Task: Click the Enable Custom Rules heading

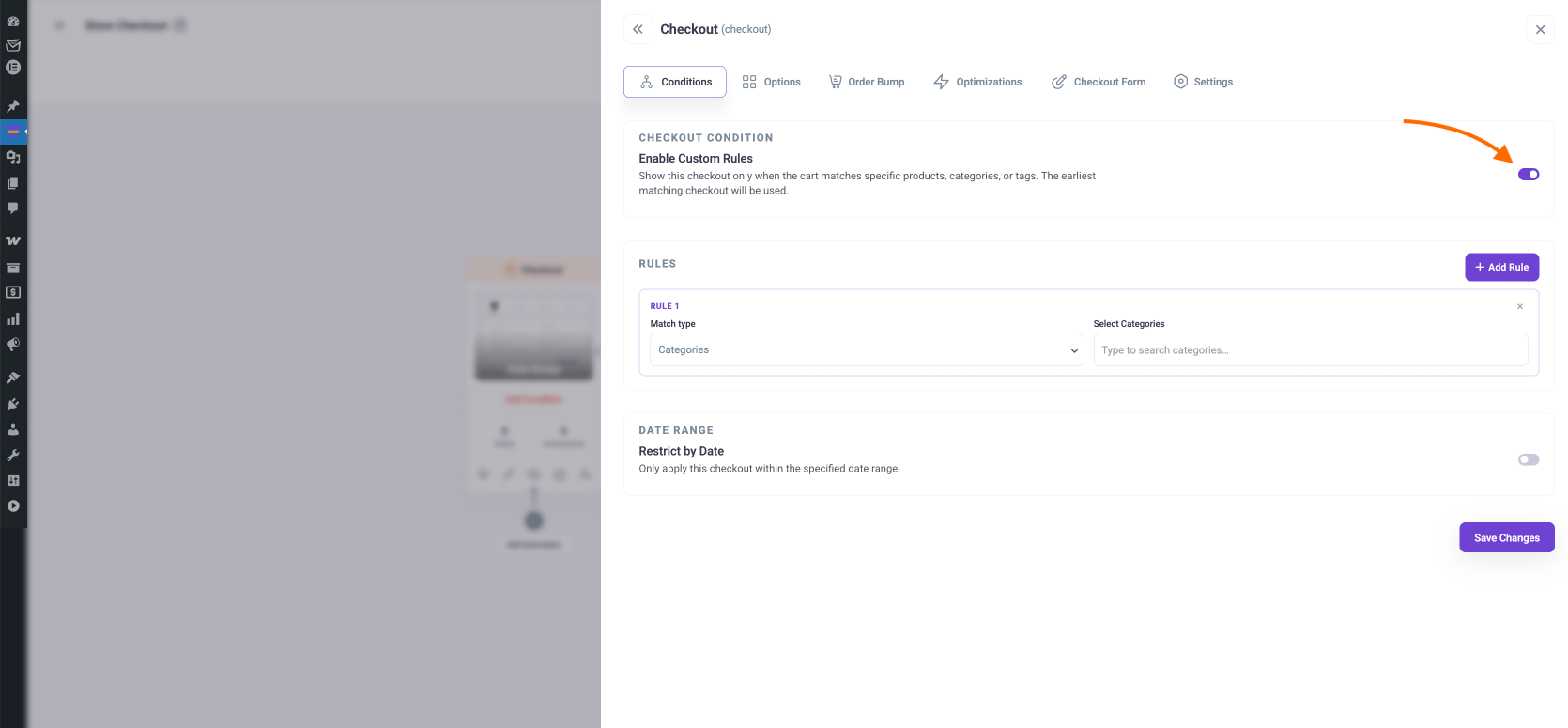Action: click(696, 159)
